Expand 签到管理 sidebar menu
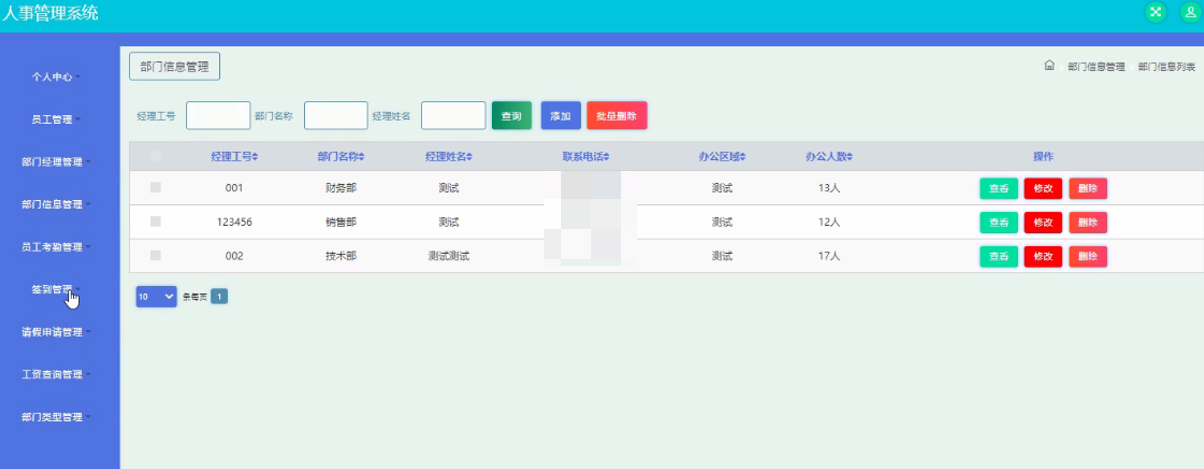Screen dimensions: 1204x469 (x=57, y=289)
